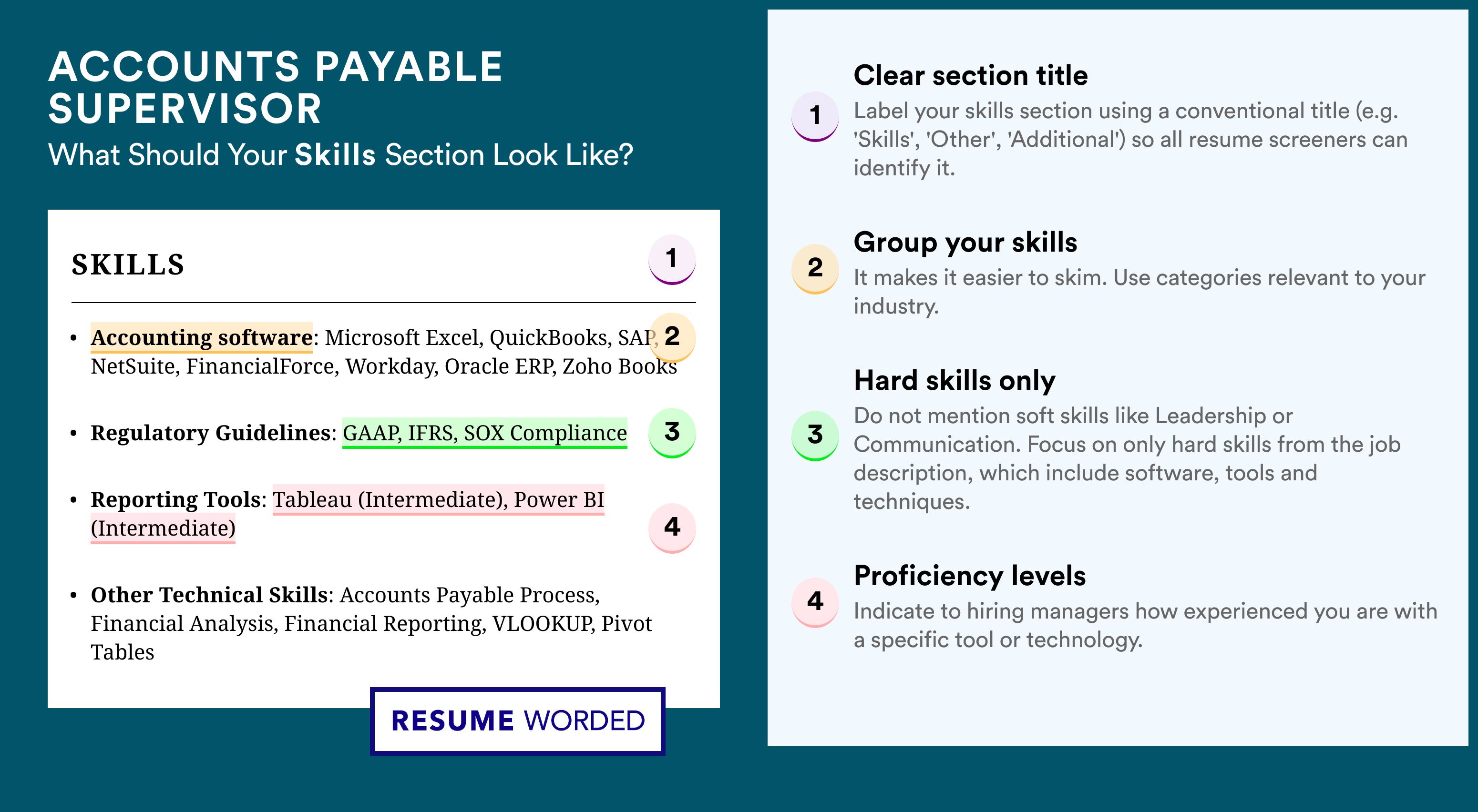Screen dimensions: 1478x812
Task: Click green highlighted GAAP, IFRS, SOX Compliance text
Action: (485, 433)
